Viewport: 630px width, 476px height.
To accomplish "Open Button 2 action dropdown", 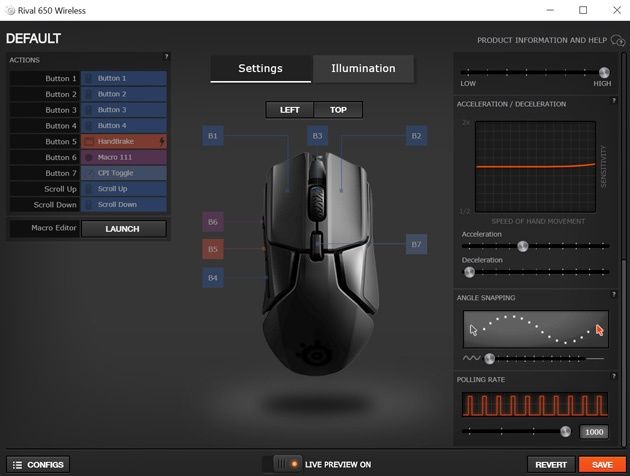I will point(124,94).
